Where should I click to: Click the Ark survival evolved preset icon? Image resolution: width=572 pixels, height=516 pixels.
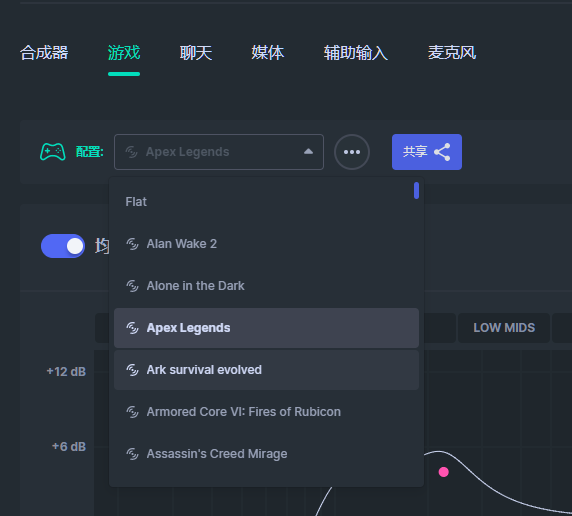pos(132,370)
